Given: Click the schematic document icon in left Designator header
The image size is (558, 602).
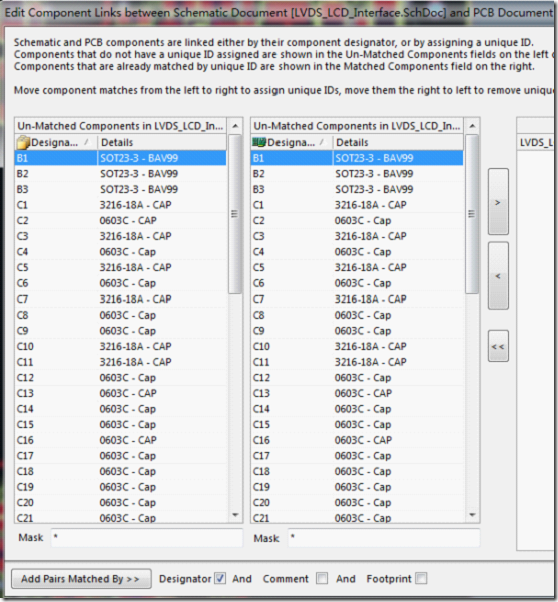Looking at the screenshot, I should (23, 142).
